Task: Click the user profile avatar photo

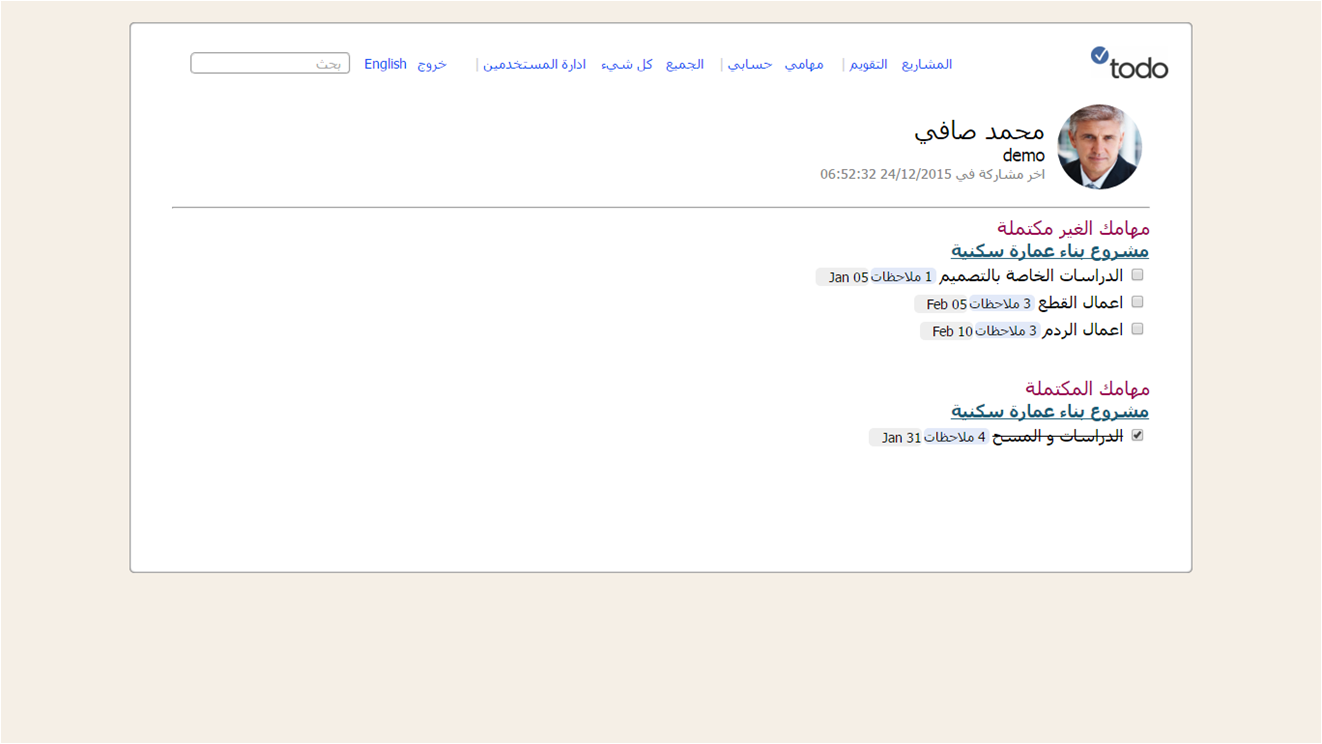Action: click(1099, 147)
